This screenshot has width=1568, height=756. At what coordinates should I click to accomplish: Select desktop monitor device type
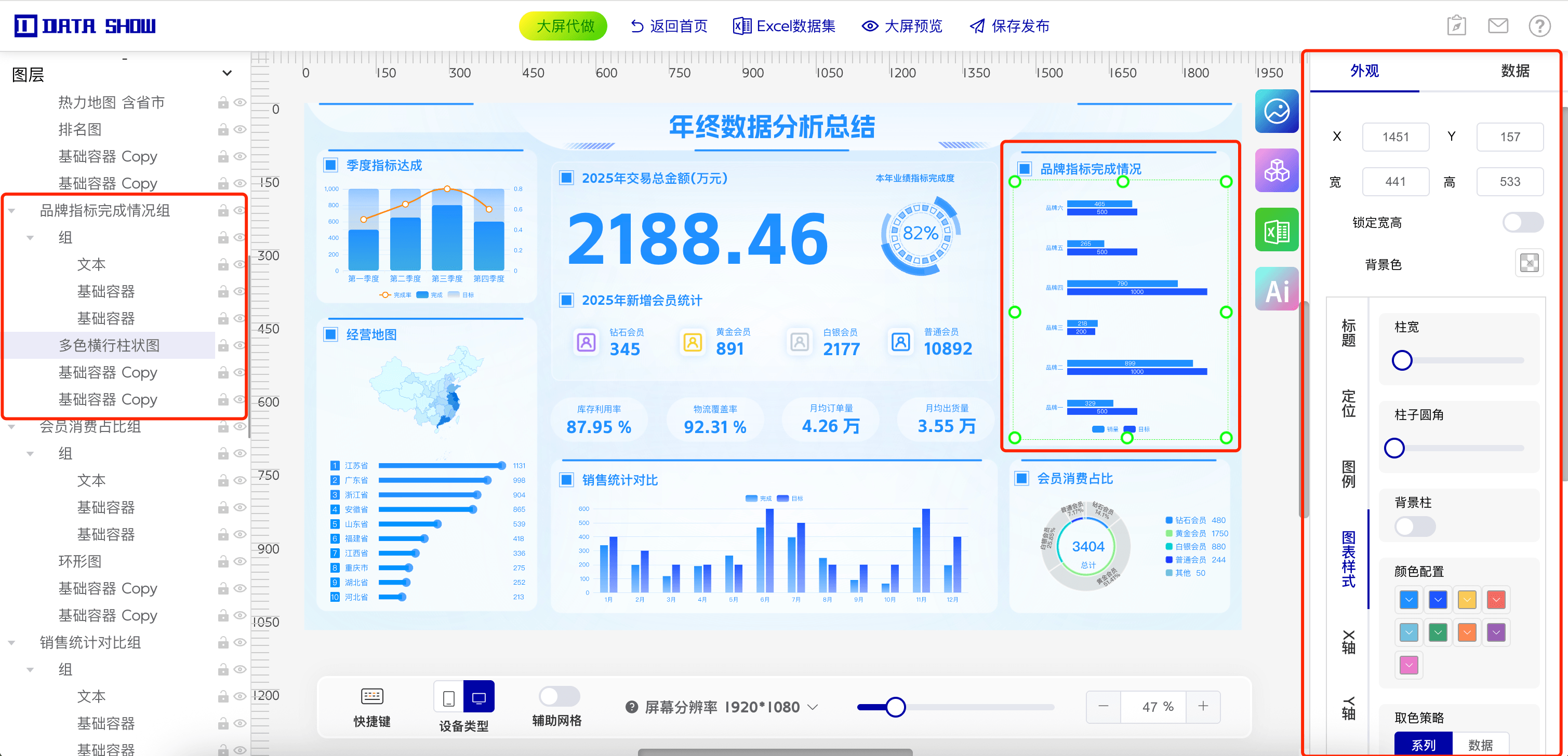tap(479, 697)
